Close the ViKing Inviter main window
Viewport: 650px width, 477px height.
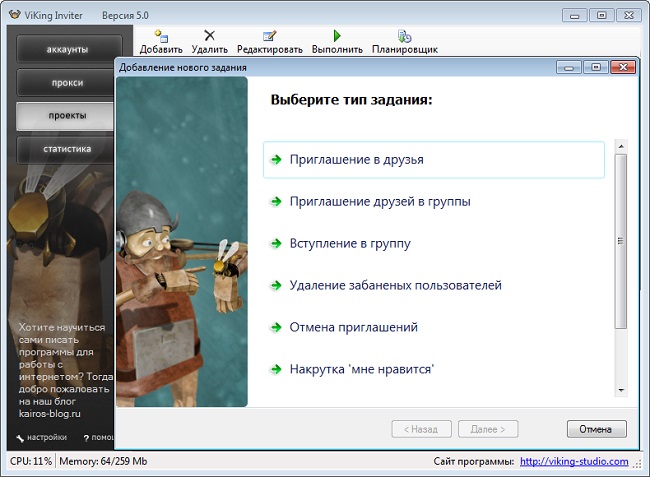tap(629, 16)
